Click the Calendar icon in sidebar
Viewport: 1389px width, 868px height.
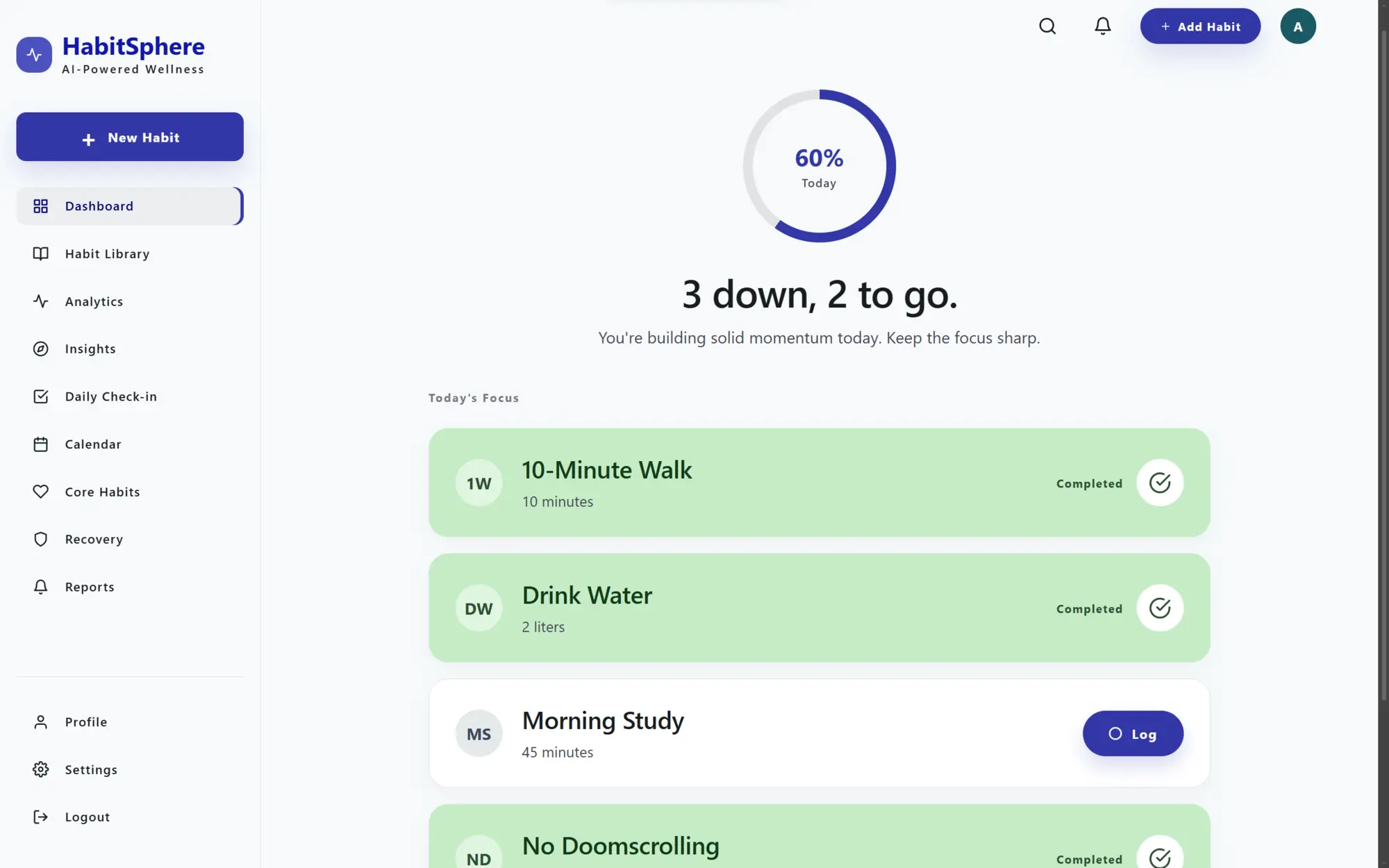41,444
